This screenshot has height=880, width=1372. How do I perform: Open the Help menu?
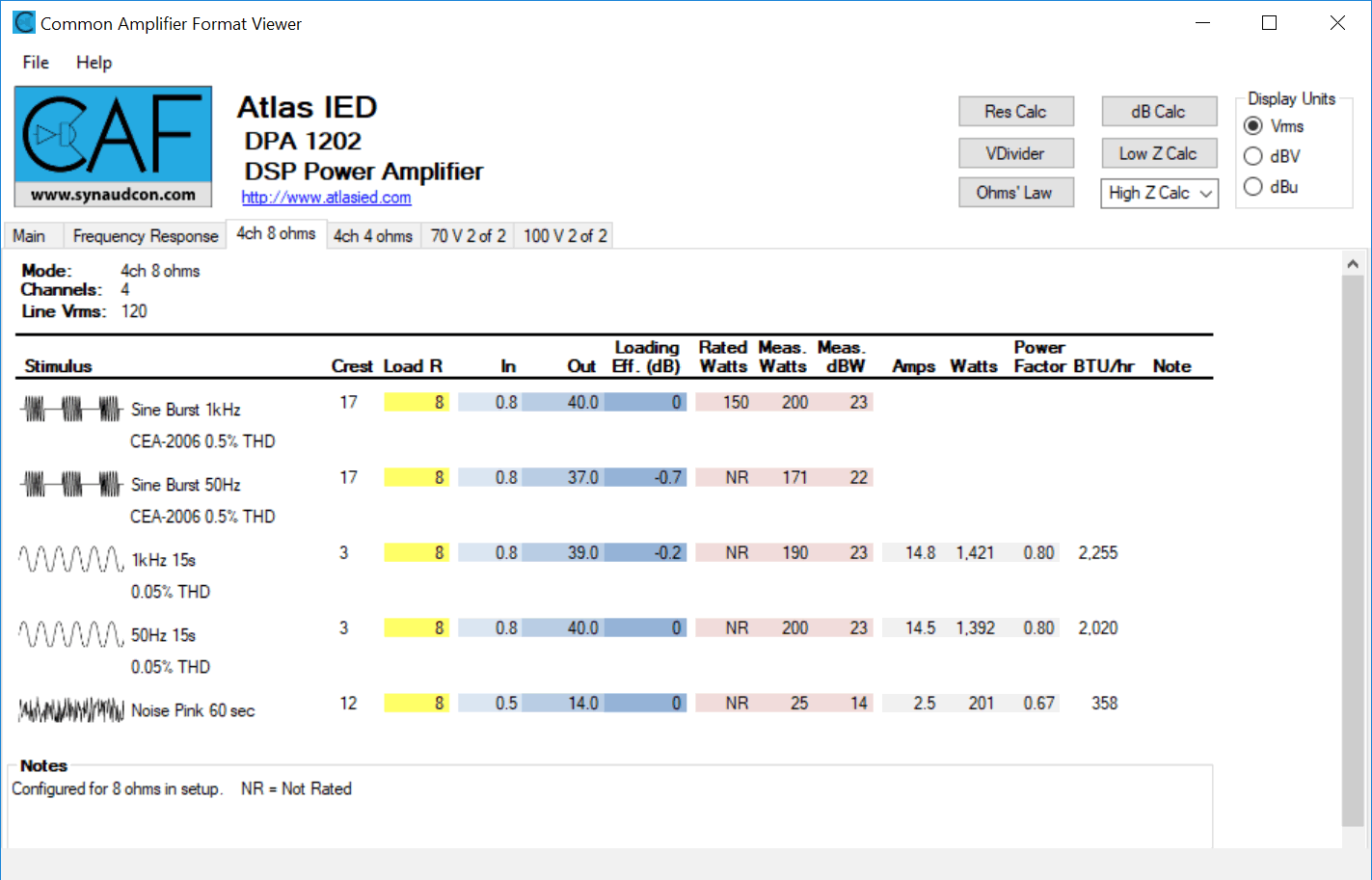click(x=94, y=63)
